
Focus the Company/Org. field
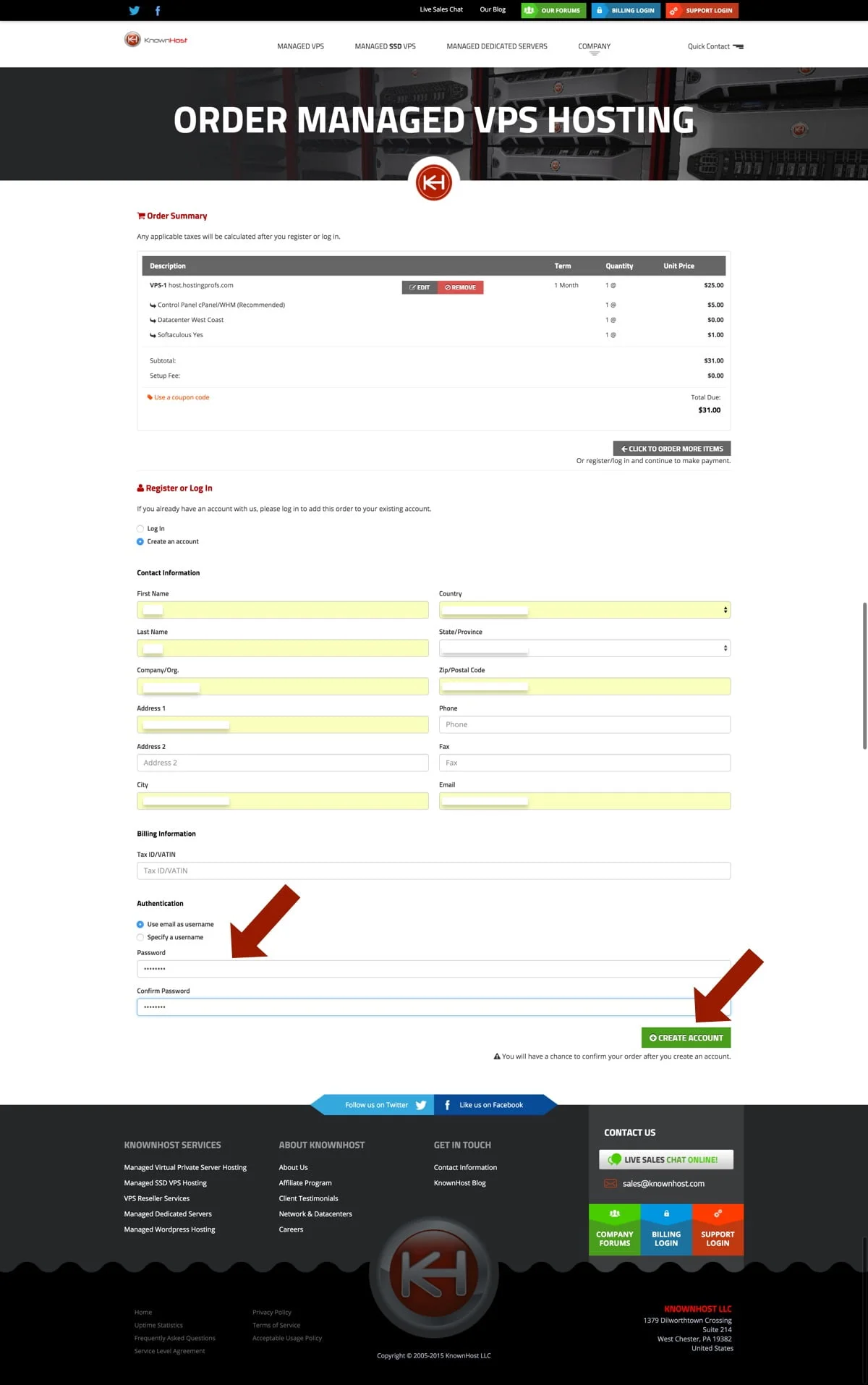click(283, 687)
